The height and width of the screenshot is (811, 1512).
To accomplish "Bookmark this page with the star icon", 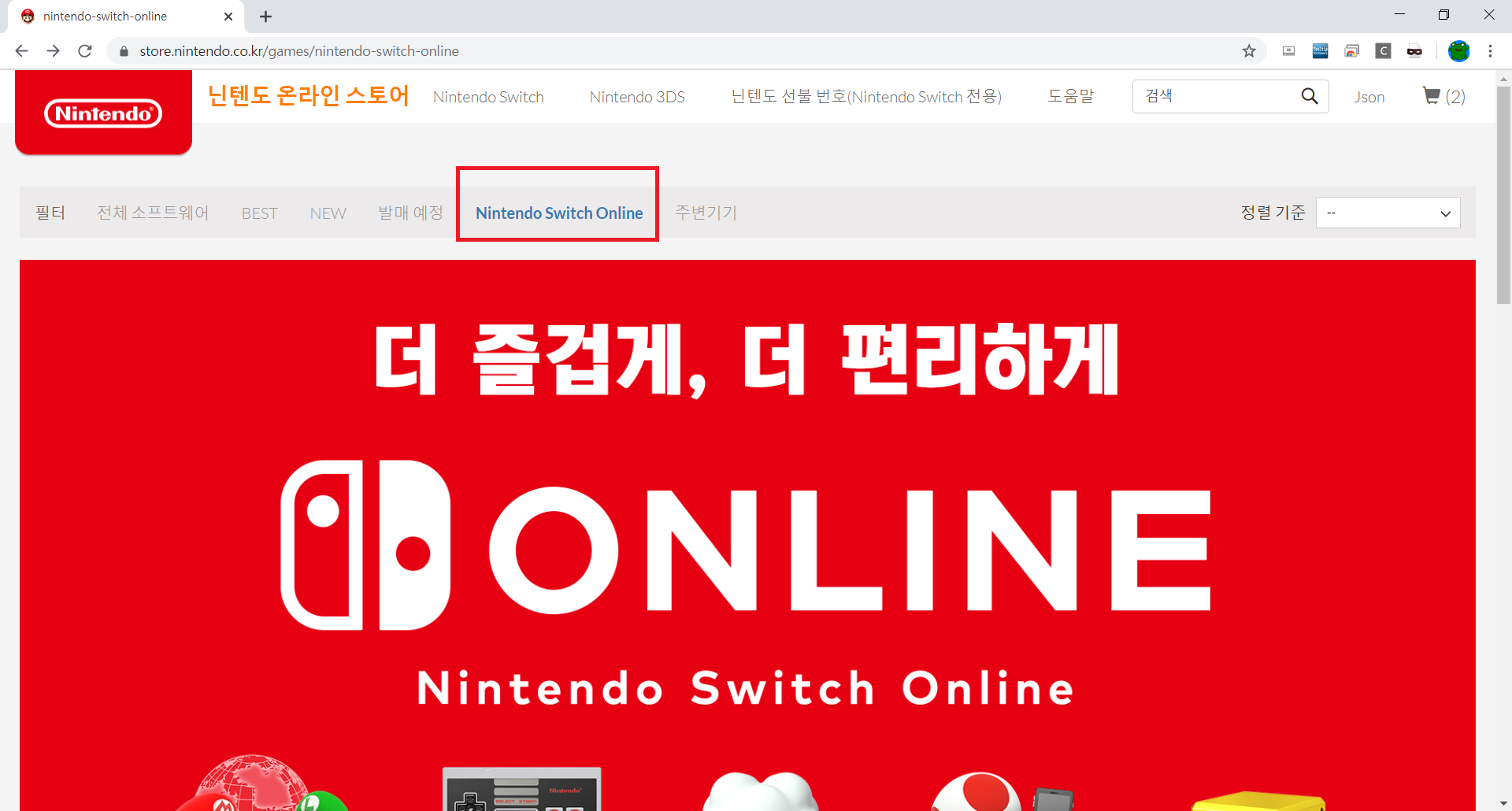I will 1249,51.
